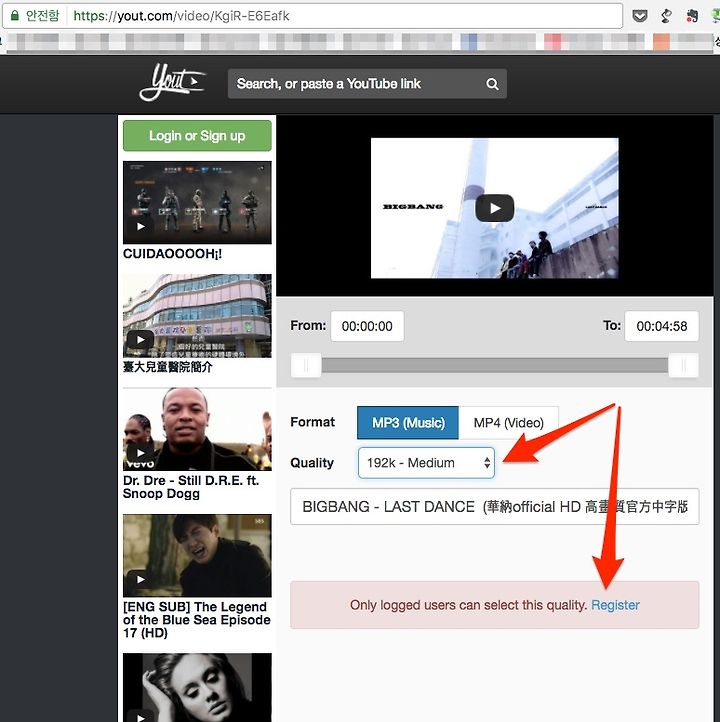Click the left start handle of the trim slider

point(306,366)
